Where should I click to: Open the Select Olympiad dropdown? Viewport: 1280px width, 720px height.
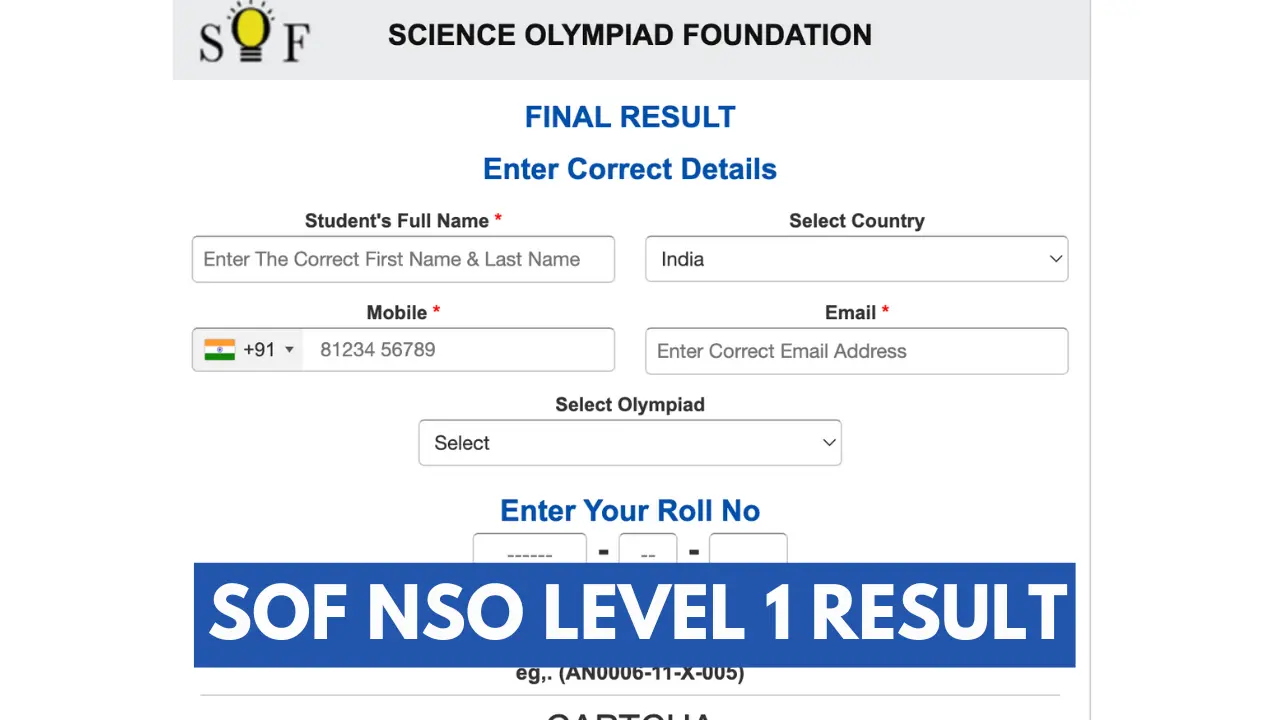coord(630,443)
